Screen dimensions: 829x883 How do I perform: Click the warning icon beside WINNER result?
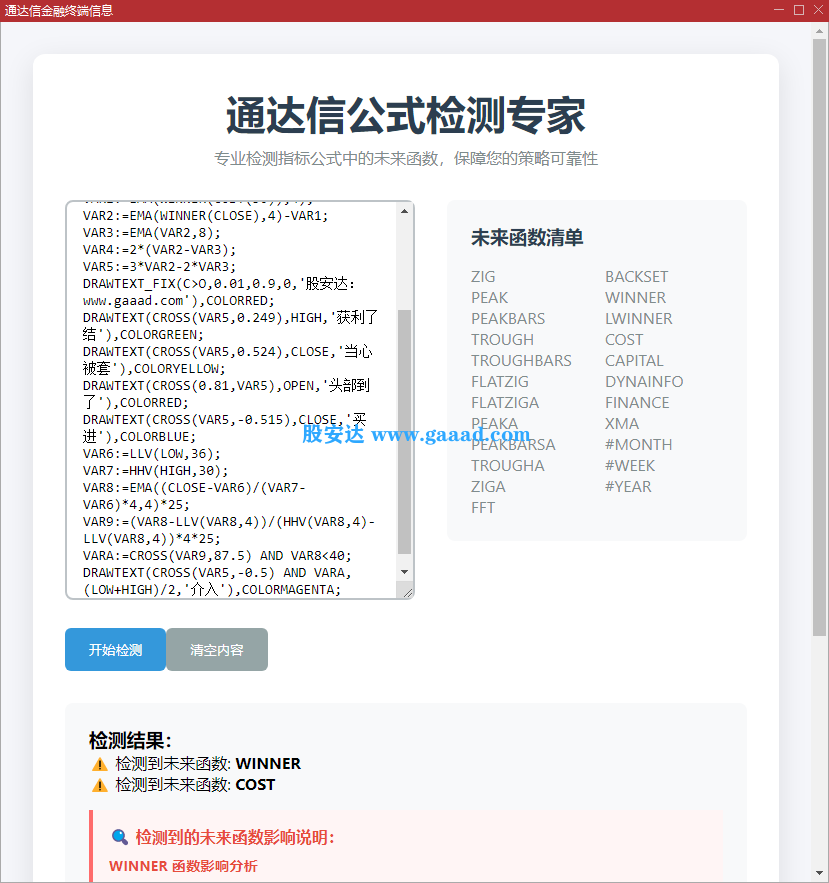click(100, 764)
